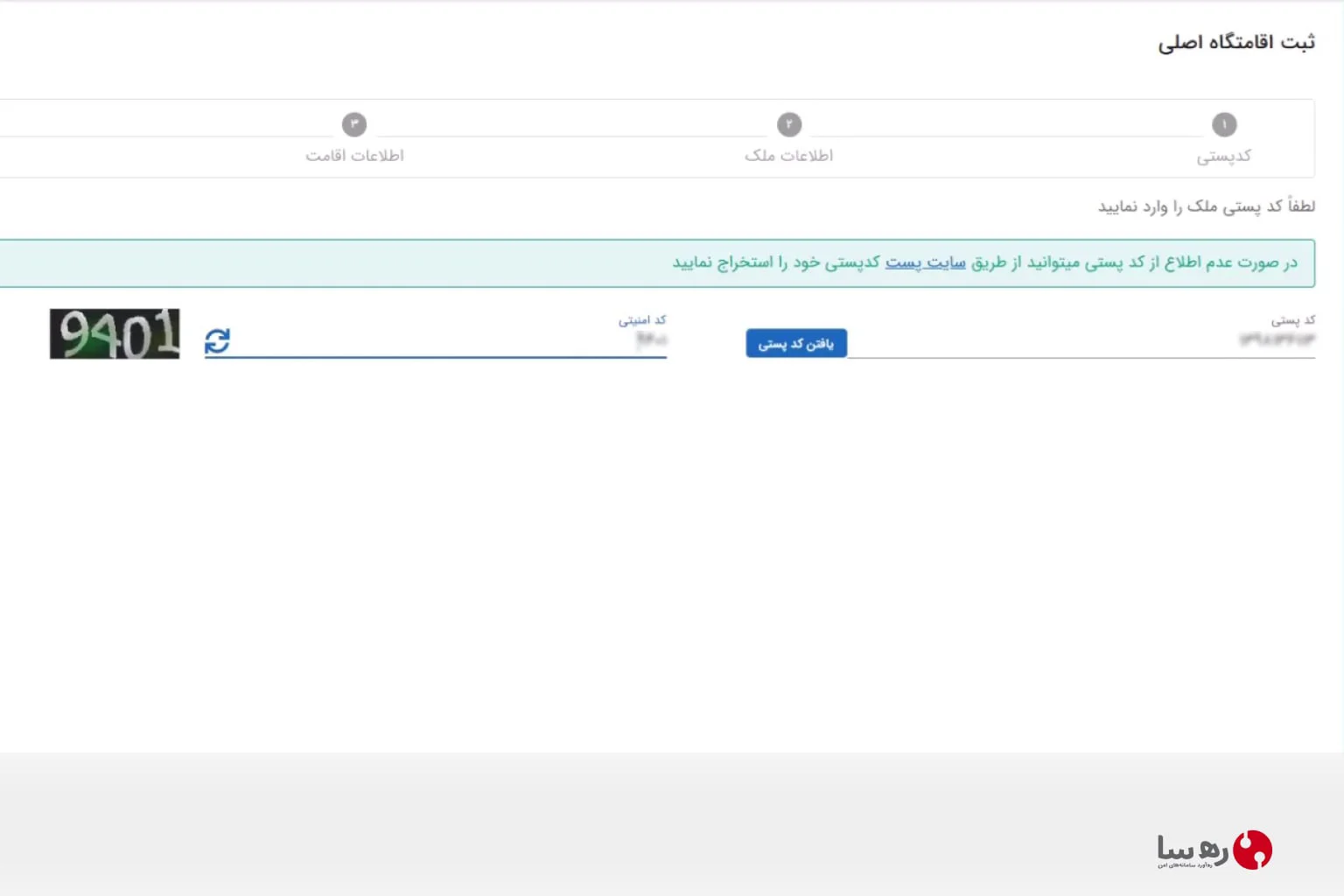1344x896 pixels.
Task: Focus the کد امنیتی input field
Action: click(x=436, y=339)
